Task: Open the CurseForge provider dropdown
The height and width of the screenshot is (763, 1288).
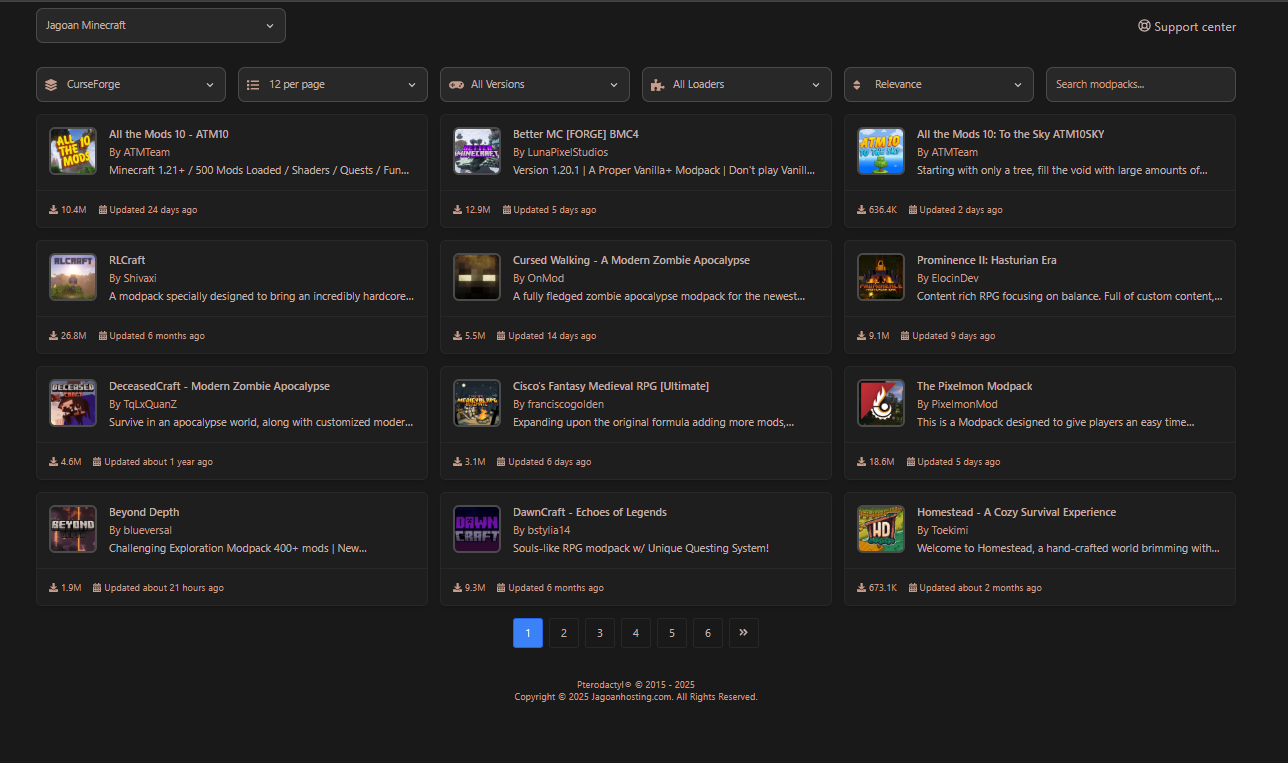Action: click(x=131, y=85)
